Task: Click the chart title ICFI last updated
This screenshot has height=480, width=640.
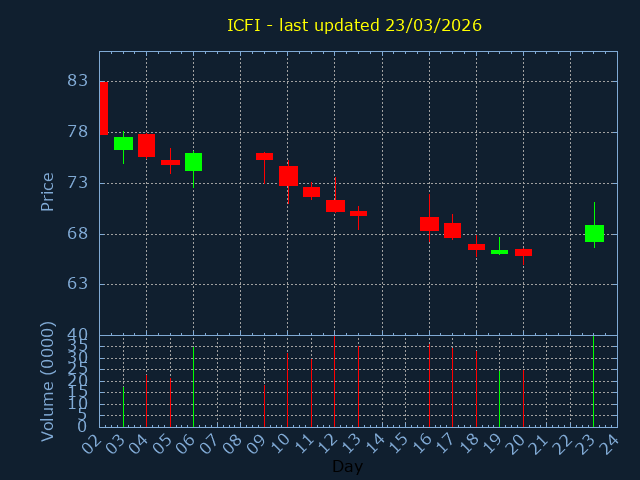Action: (x=354, y=26)
